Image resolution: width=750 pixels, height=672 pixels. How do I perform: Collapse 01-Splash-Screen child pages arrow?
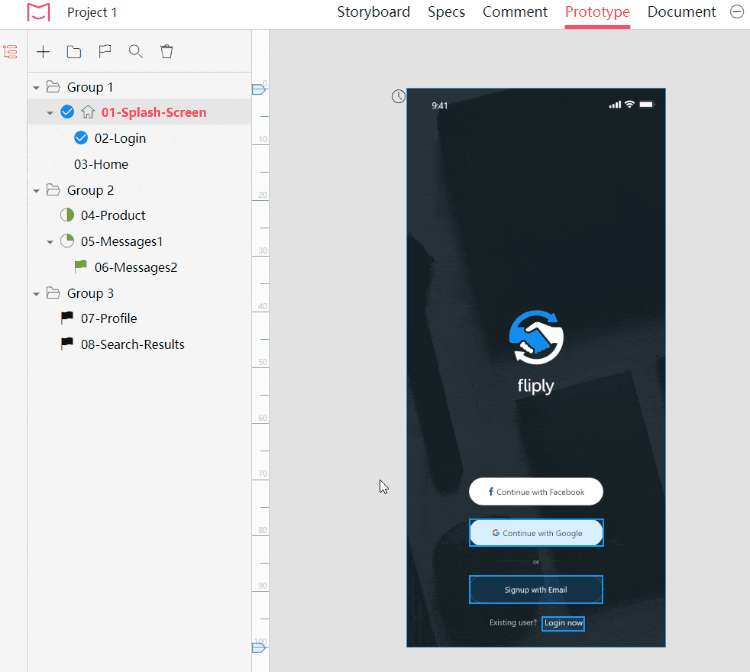click(50, 113)
